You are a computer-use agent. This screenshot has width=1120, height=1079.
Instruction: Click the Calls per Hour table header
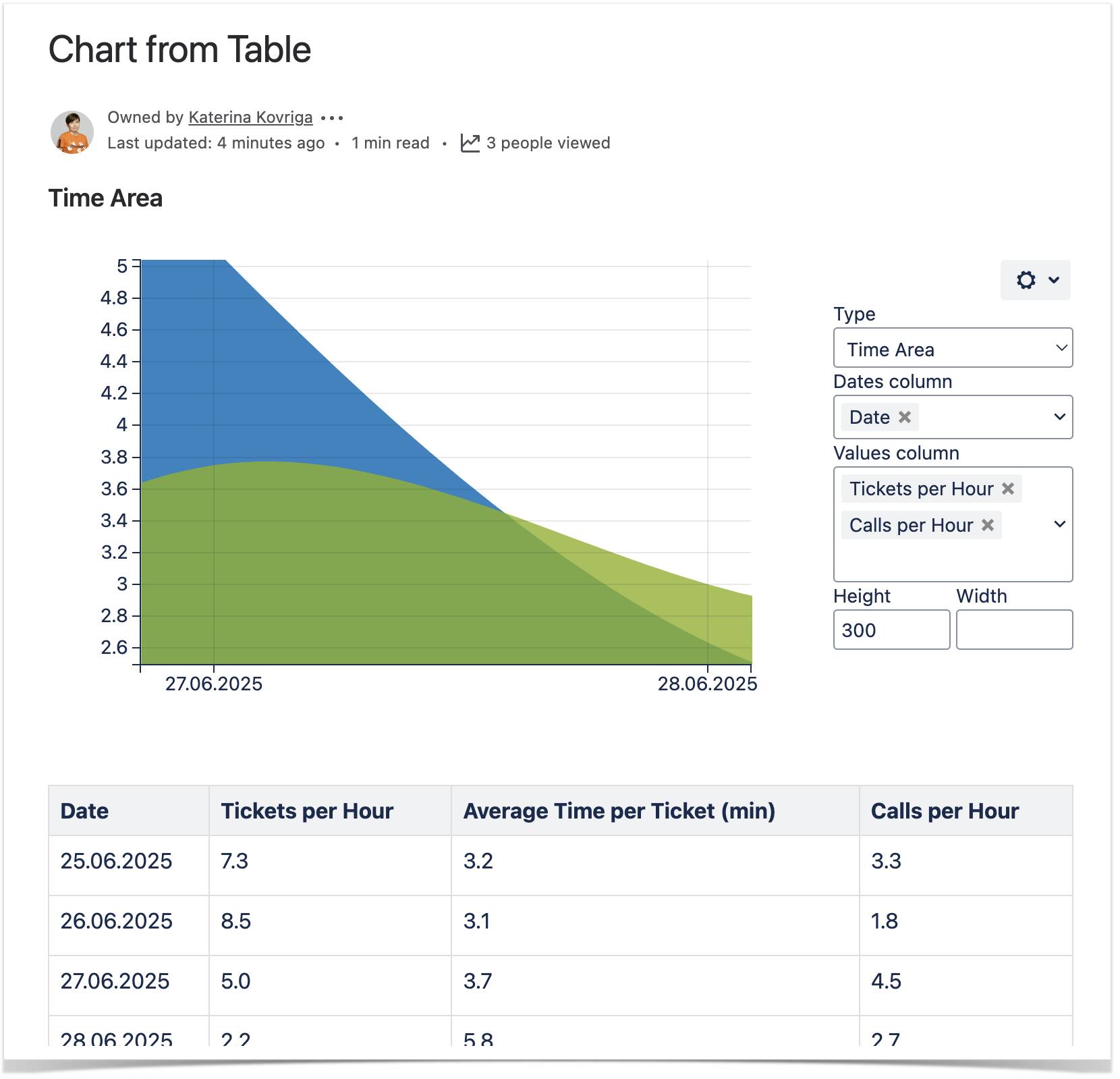tap(945, 810)
